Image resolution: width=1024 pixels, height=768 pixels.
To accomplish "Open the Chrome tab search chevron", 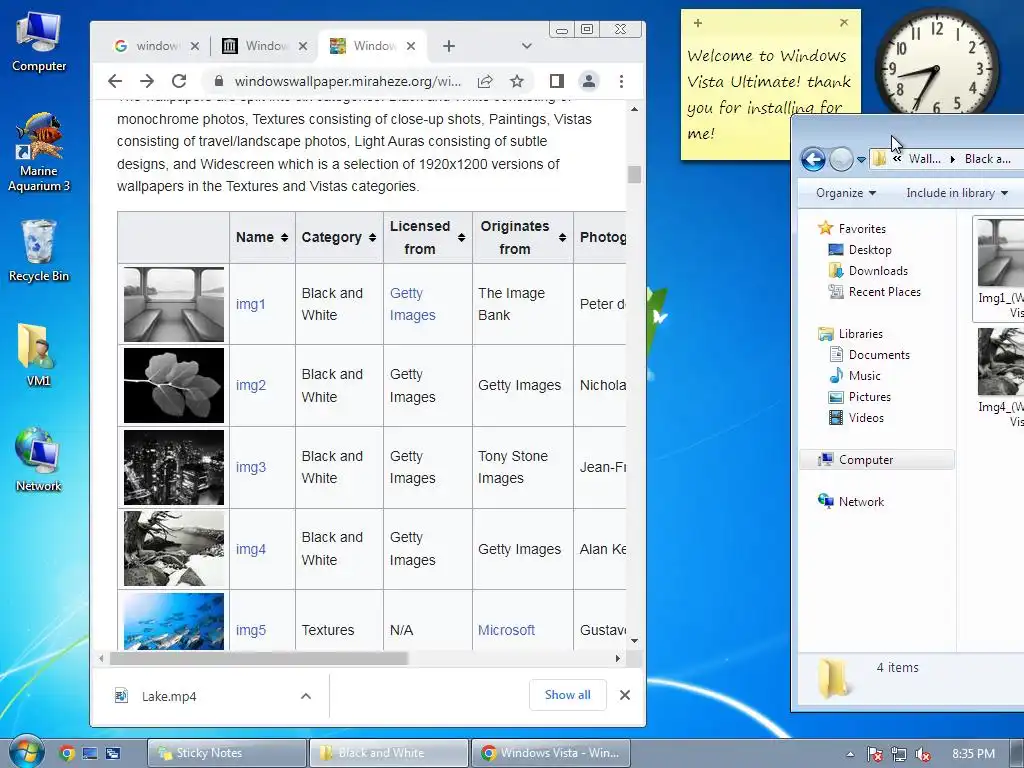I will (527, 46).
